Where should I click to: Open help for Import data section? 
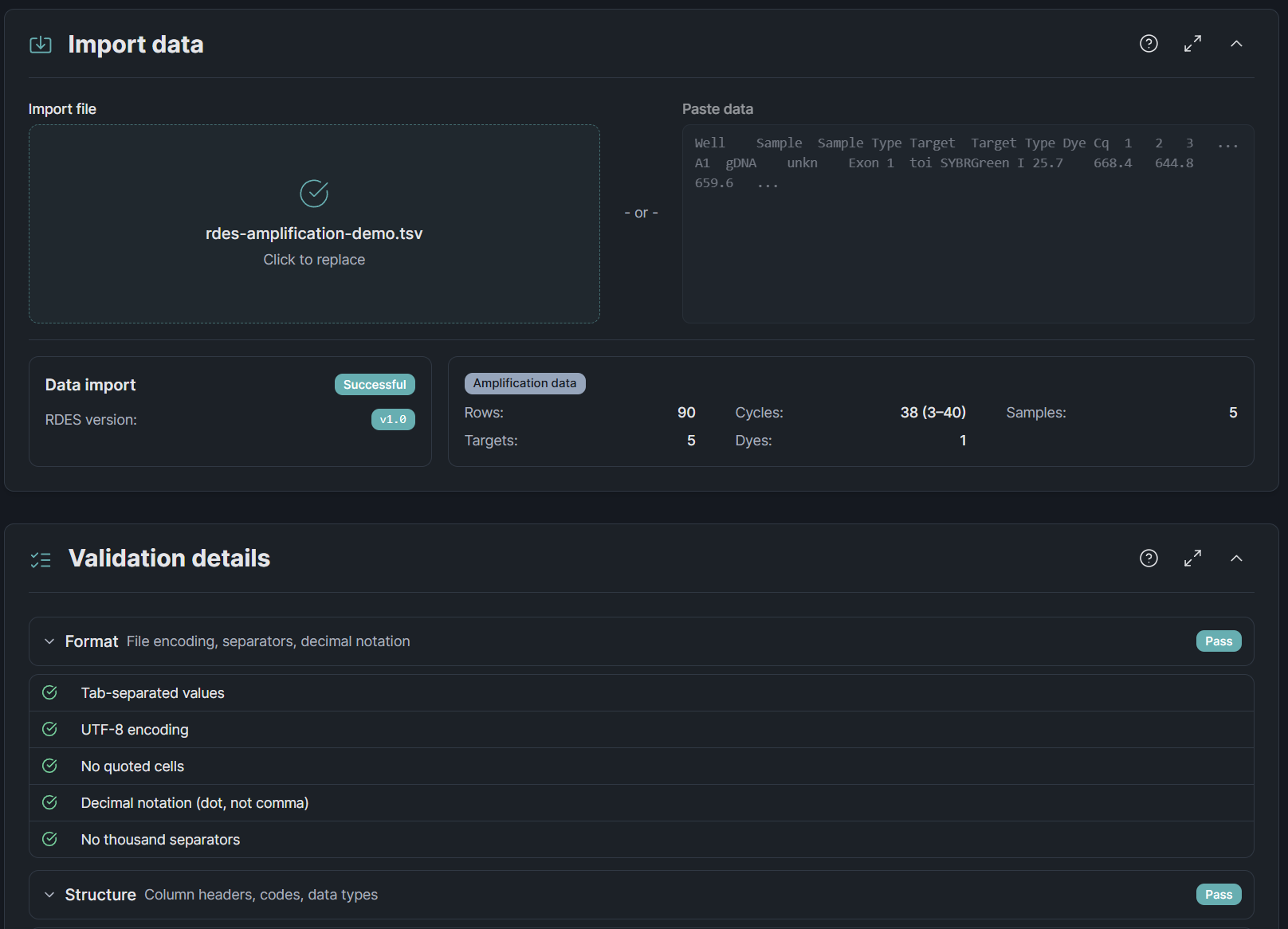point(1149,44)
